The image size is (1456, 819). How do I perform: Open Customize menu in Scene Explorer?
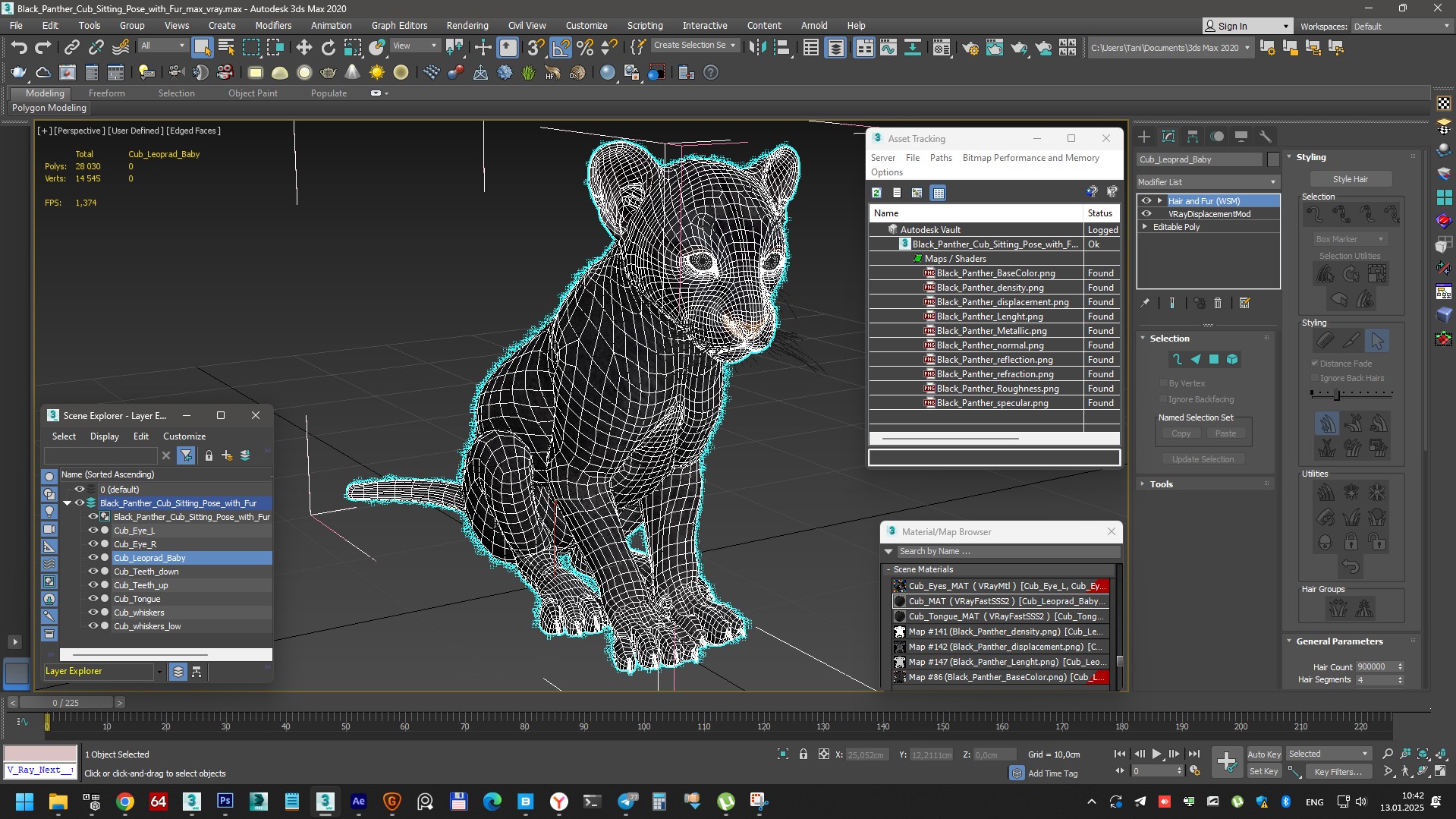point(184,436)
